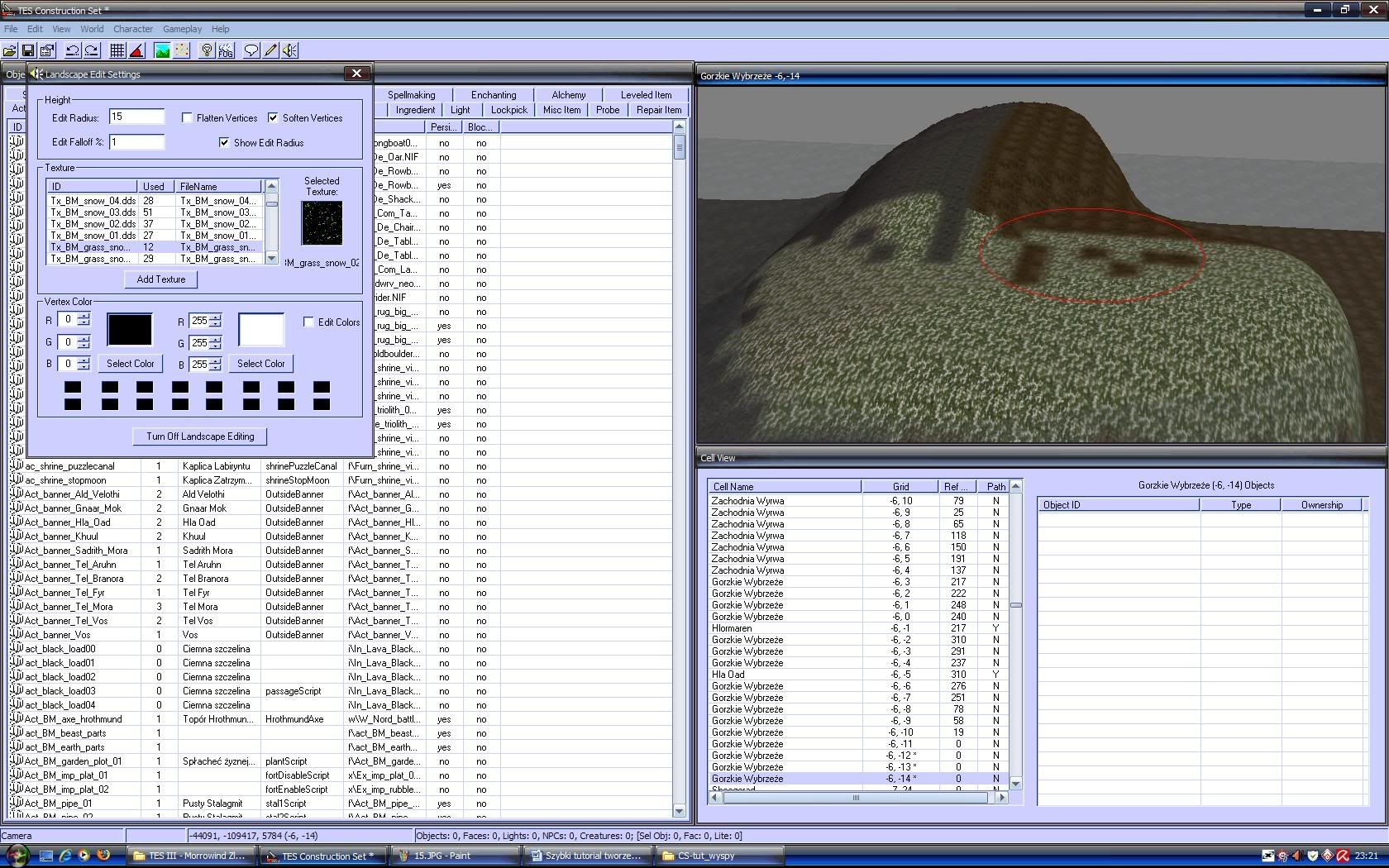Decrease the secondary G 255 spinner

pyautogui.click(x=216, y=346)
